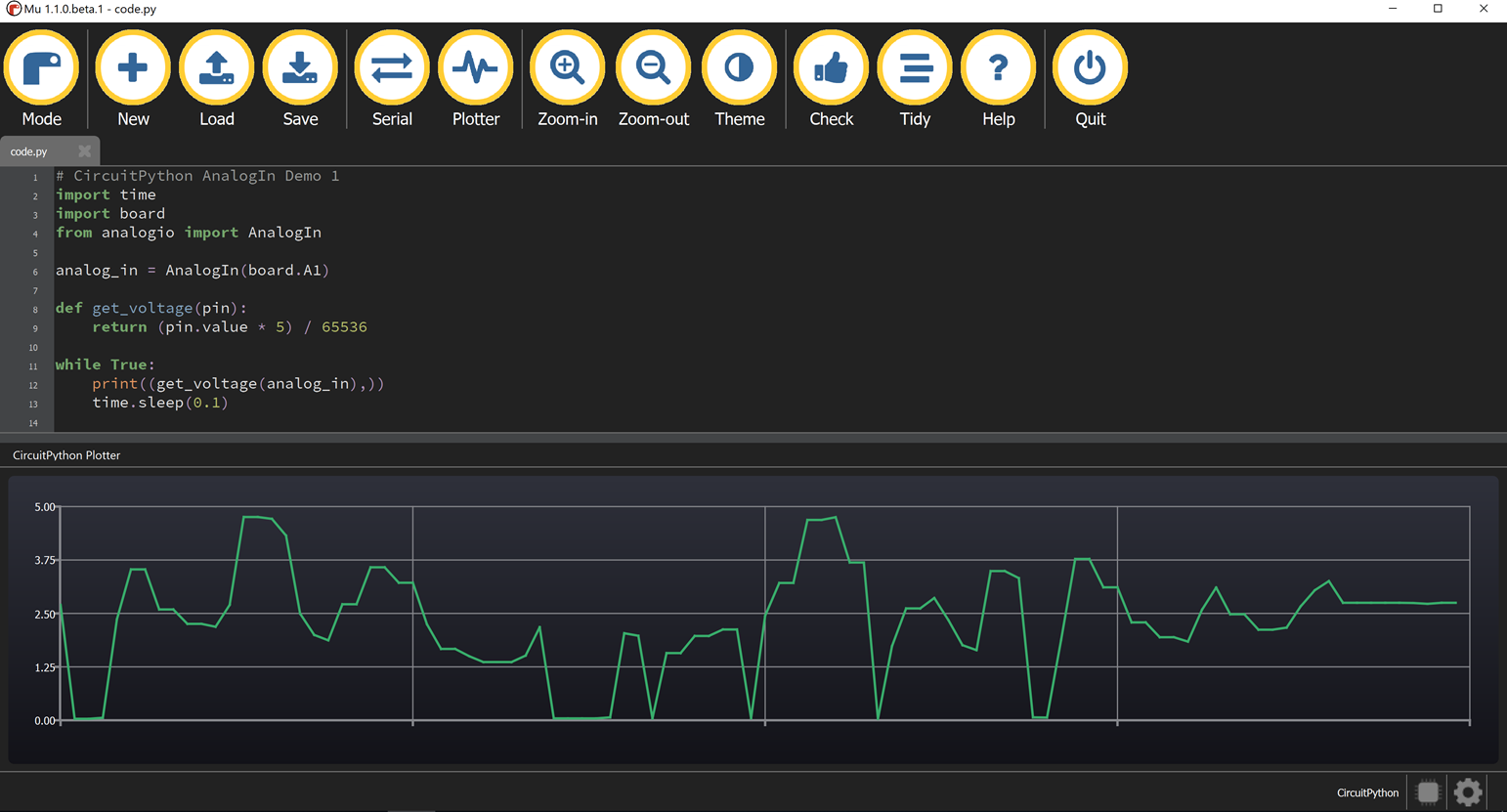Place cursor on the while True line

[106, 364]
